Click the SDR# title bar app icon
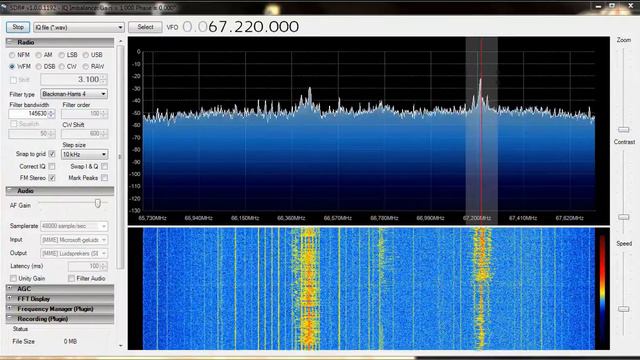This screenshot has height=360, width=640. (x=4, y=7)
